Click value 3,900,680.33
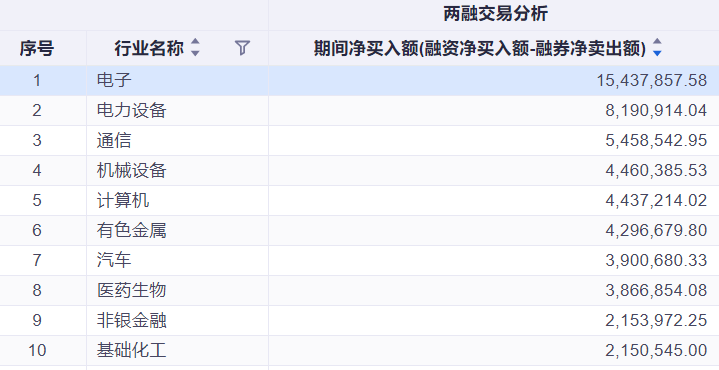719x370 pixels. tap(656, 260)
